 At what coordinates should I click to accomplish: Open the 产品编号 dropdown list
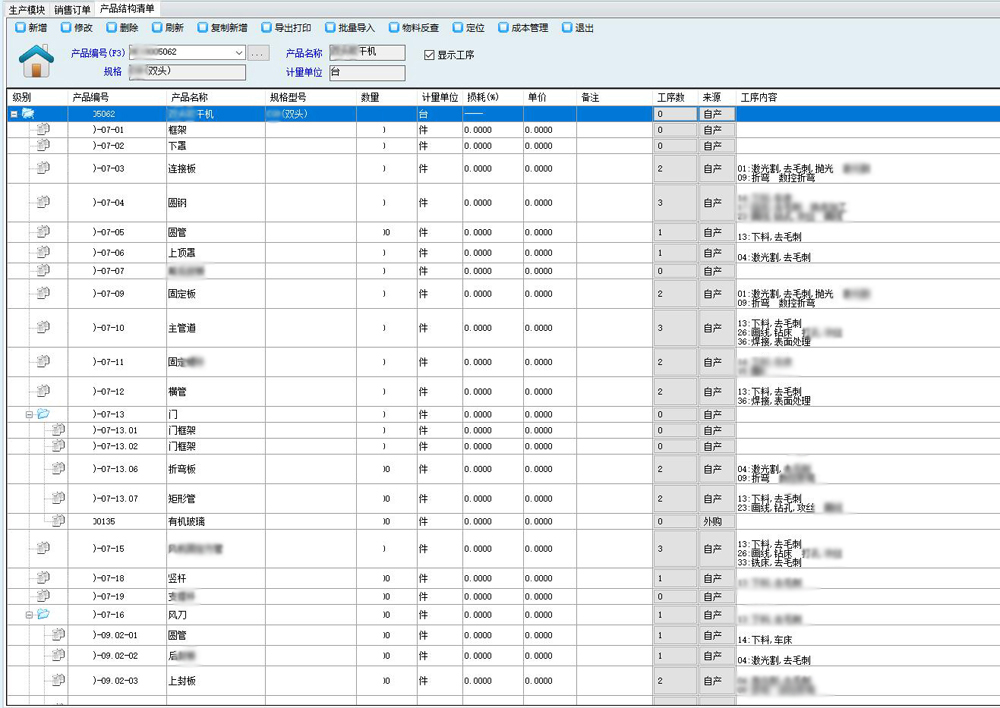(238, 52)
